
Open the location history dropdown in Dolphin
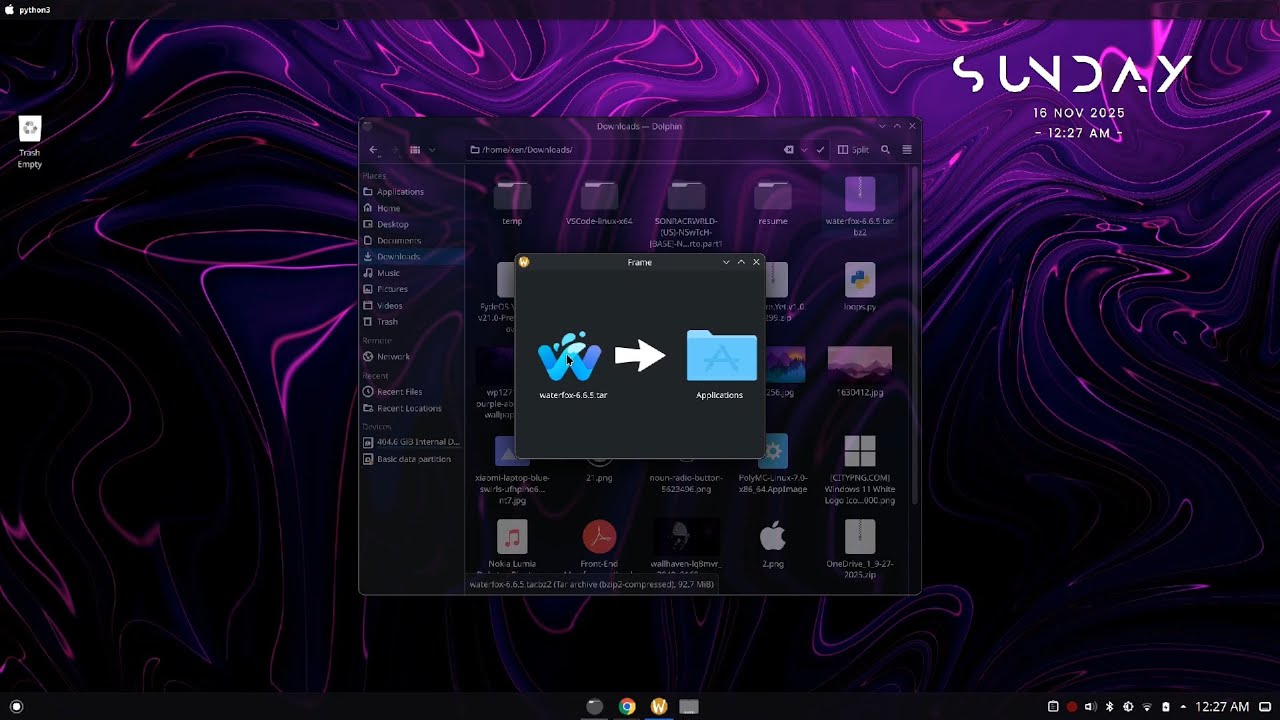[804, 150]
